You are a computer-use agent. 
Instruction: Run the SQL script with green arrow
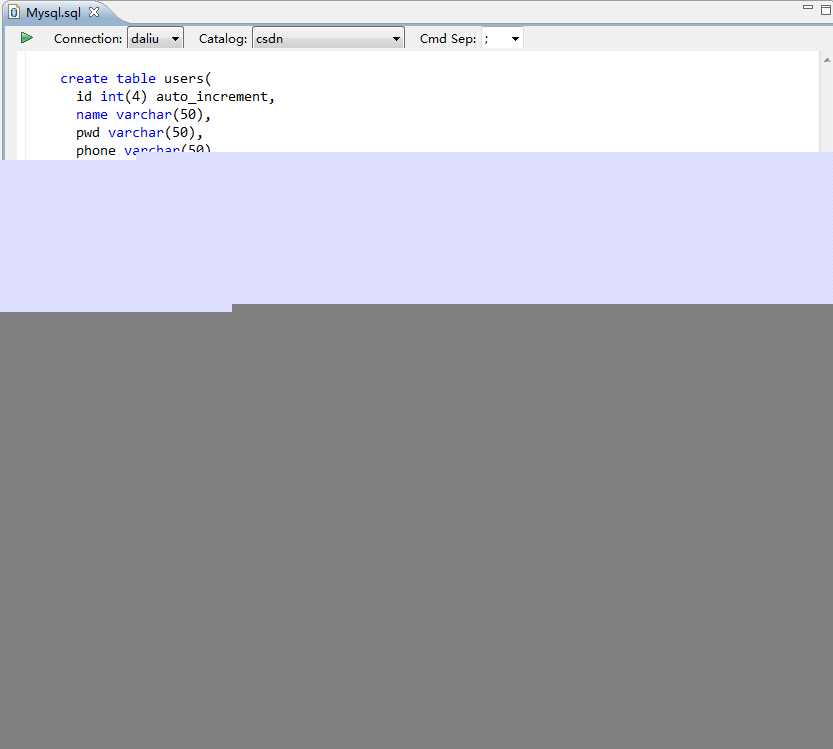(x=27, y=38)
